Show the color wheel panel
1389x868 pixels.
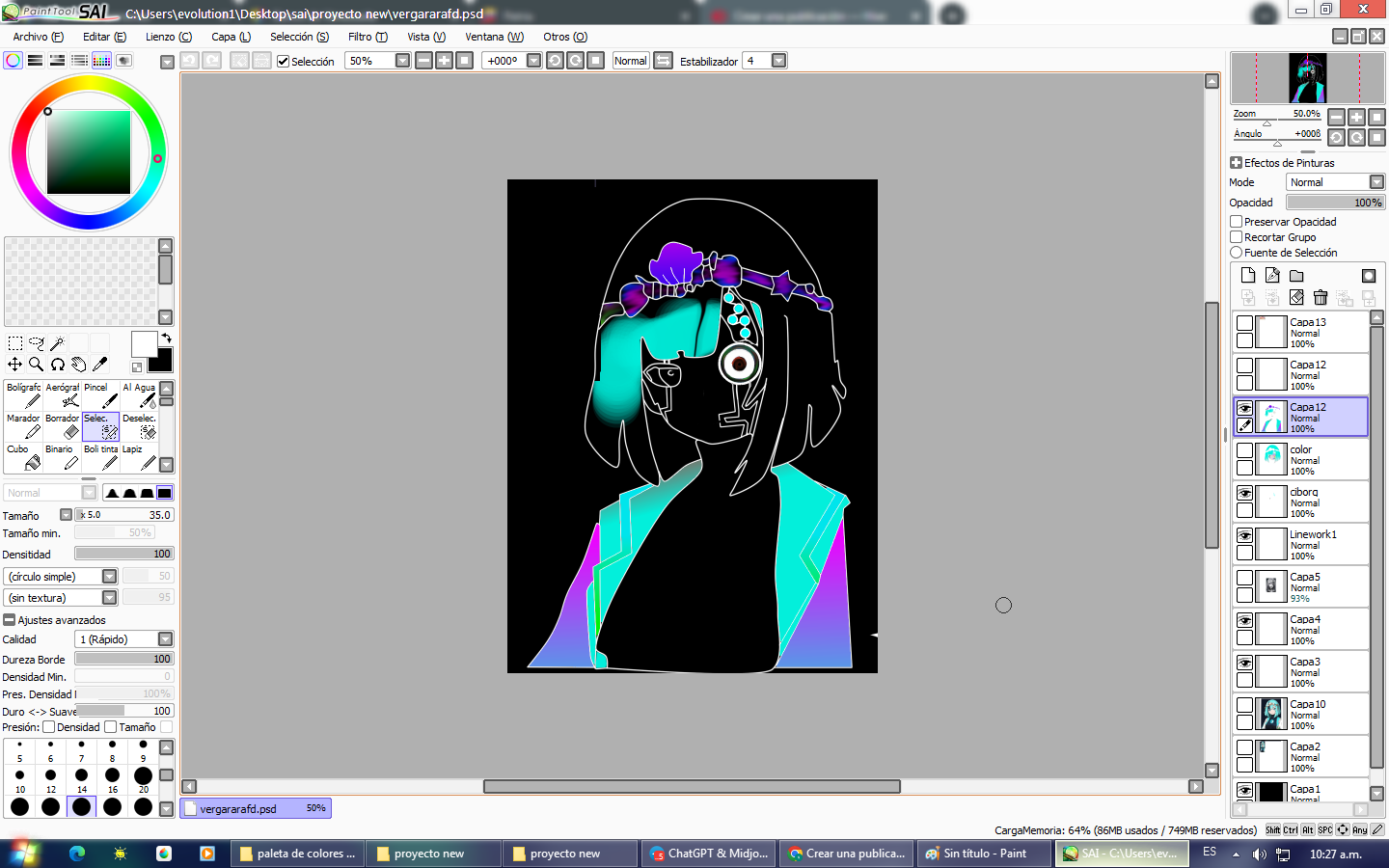tap(13, 60)
